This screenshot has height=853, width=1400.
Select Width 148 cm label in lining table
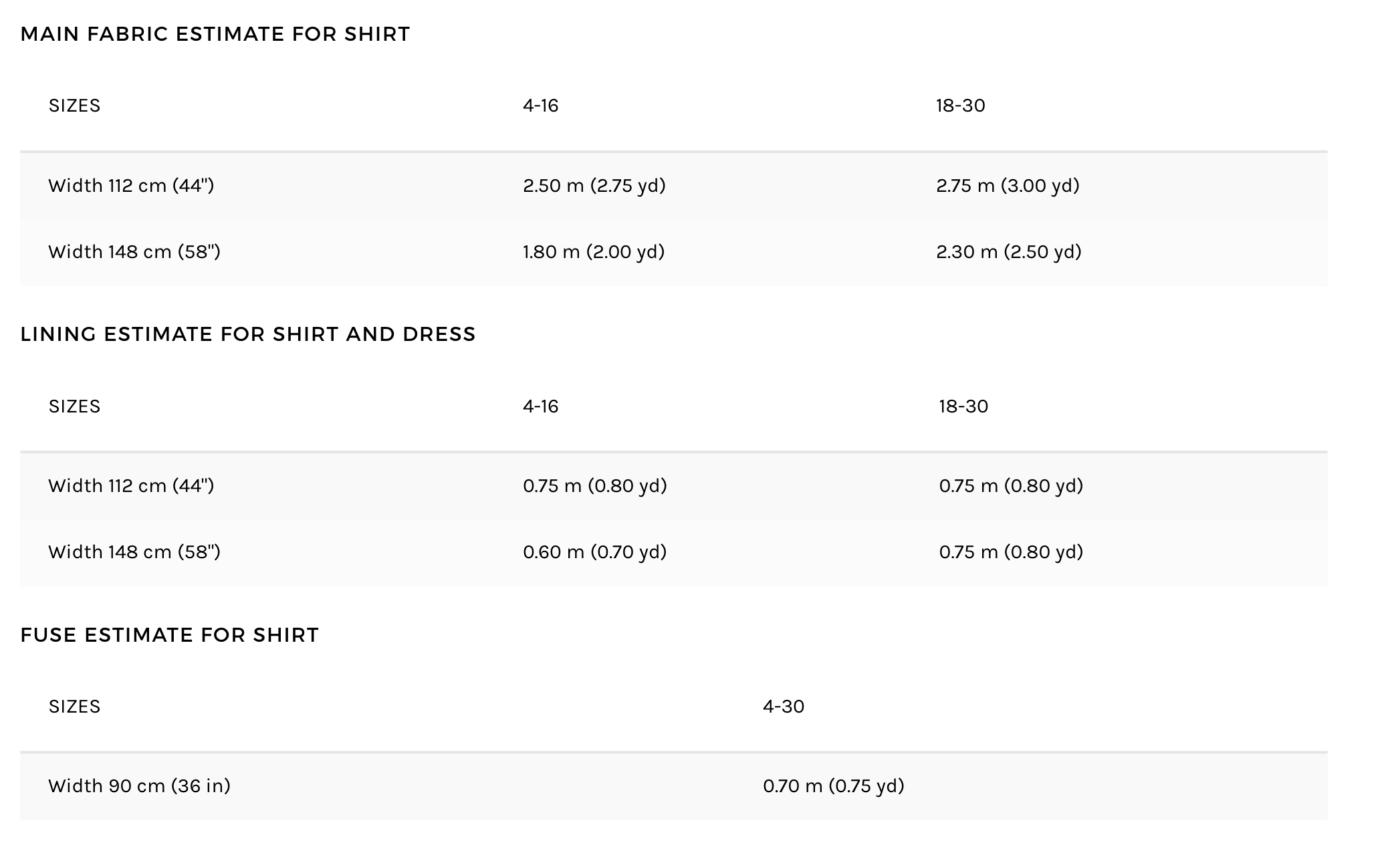coord(134,552)
